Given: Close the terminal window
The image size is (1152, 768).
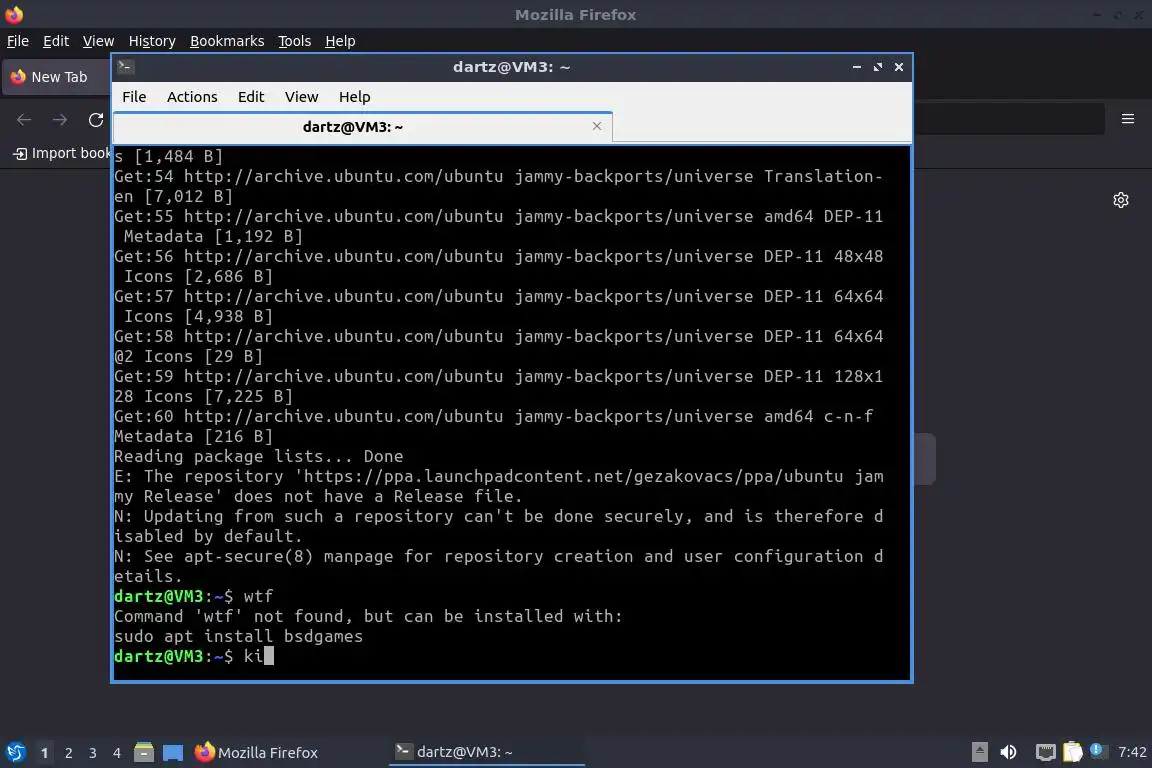Looking at the screenshot, I should coord(899,67).
